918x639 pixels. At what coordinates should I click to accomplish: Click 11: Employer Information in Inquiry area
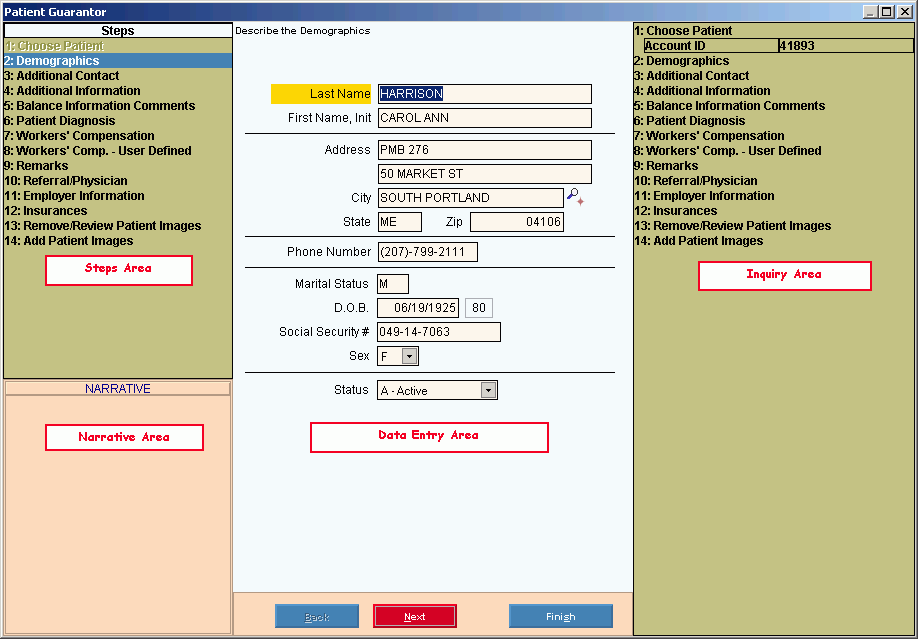(704, 196)
